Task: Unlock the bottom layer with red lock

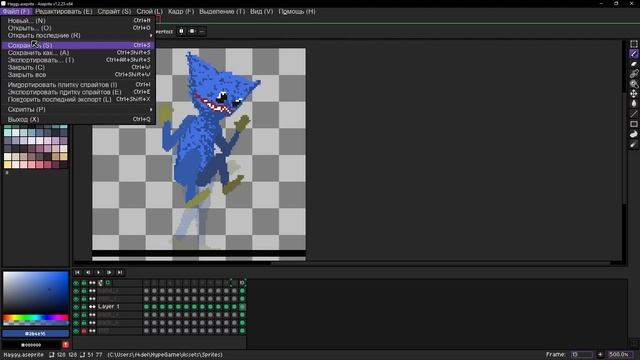Action: tap(84, 331)
